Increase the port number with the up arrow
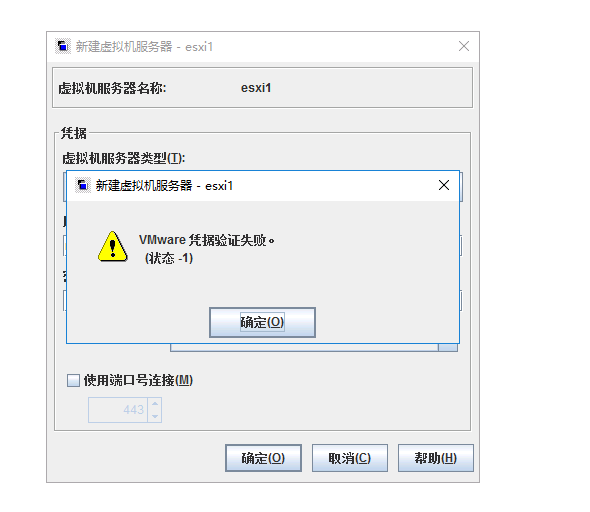This screenshot has height=512, width=590. tap(155, 404)
